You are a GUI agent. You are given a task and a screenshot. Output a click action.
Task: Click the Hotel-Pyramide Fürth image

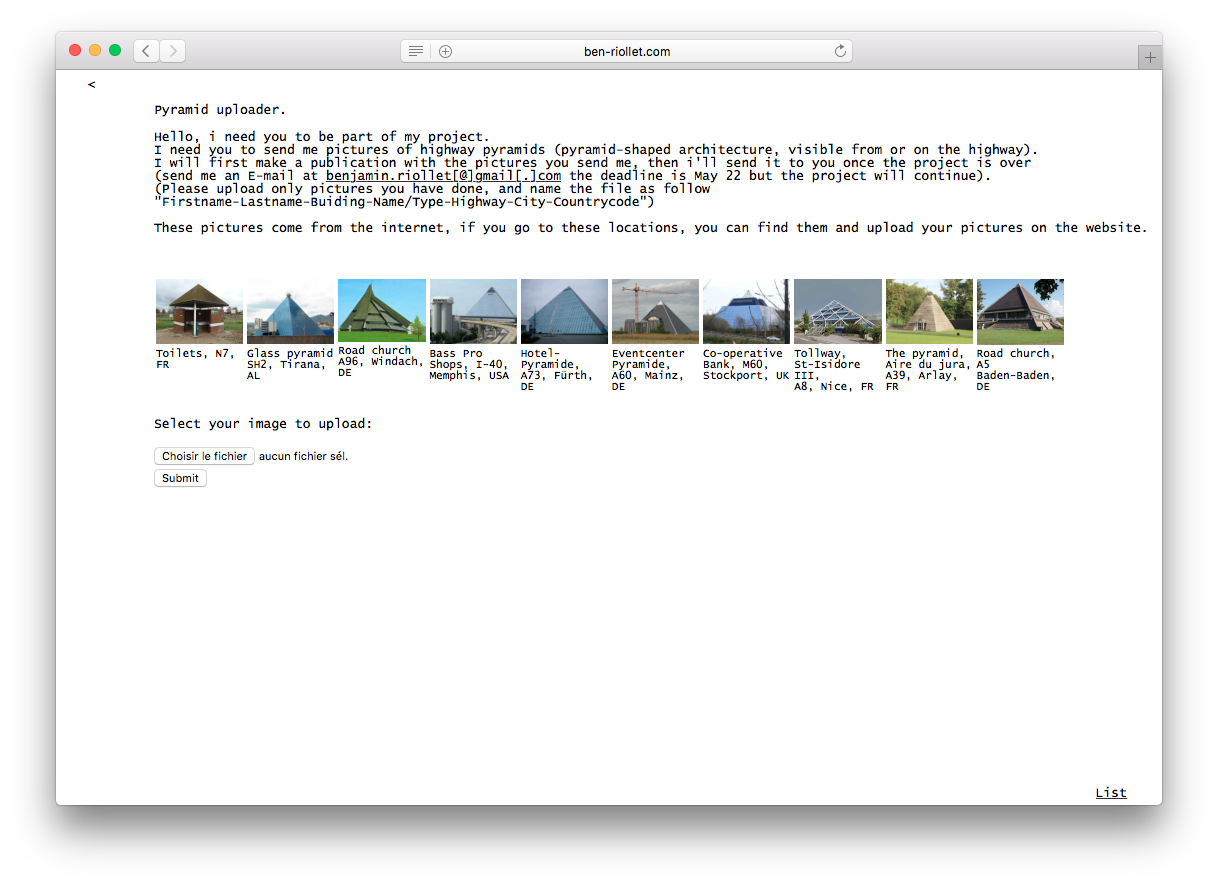coord(564,312)
